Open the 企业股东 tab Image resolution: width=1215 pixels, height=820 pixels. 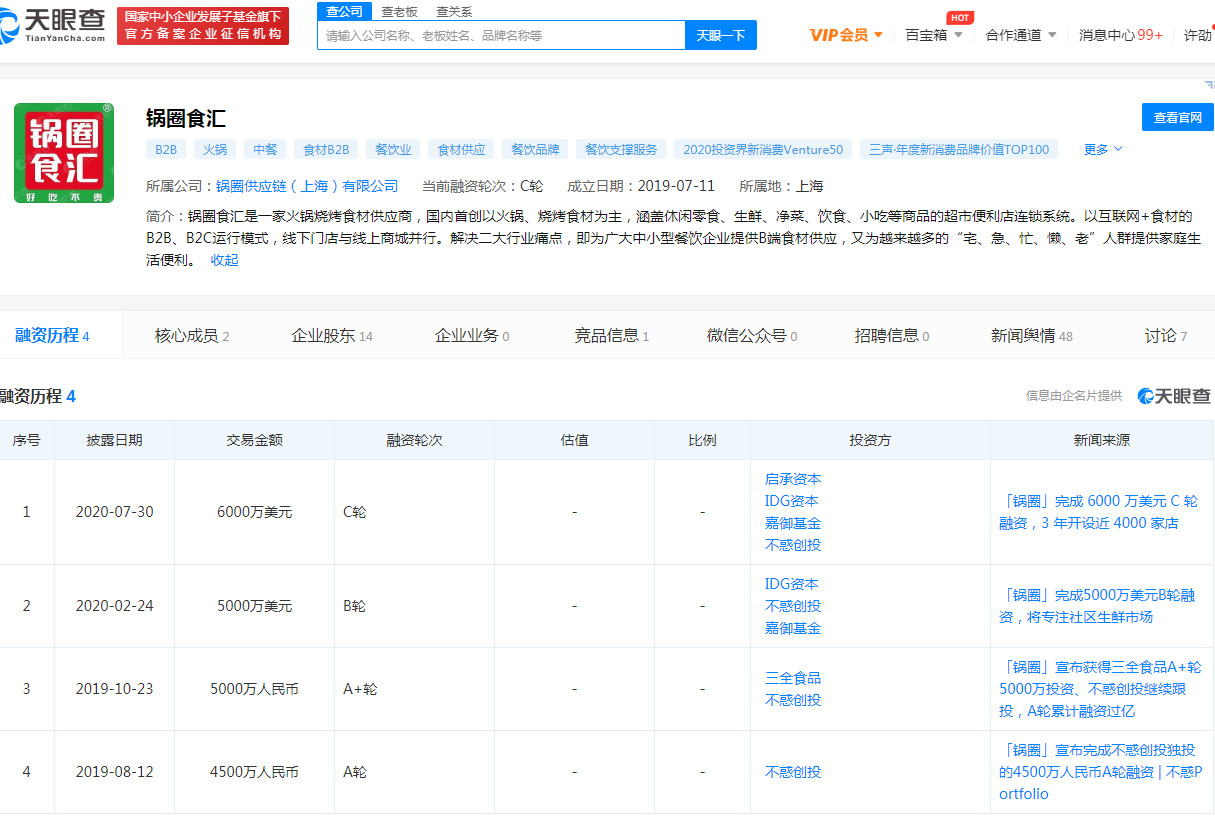click(332, 336)
